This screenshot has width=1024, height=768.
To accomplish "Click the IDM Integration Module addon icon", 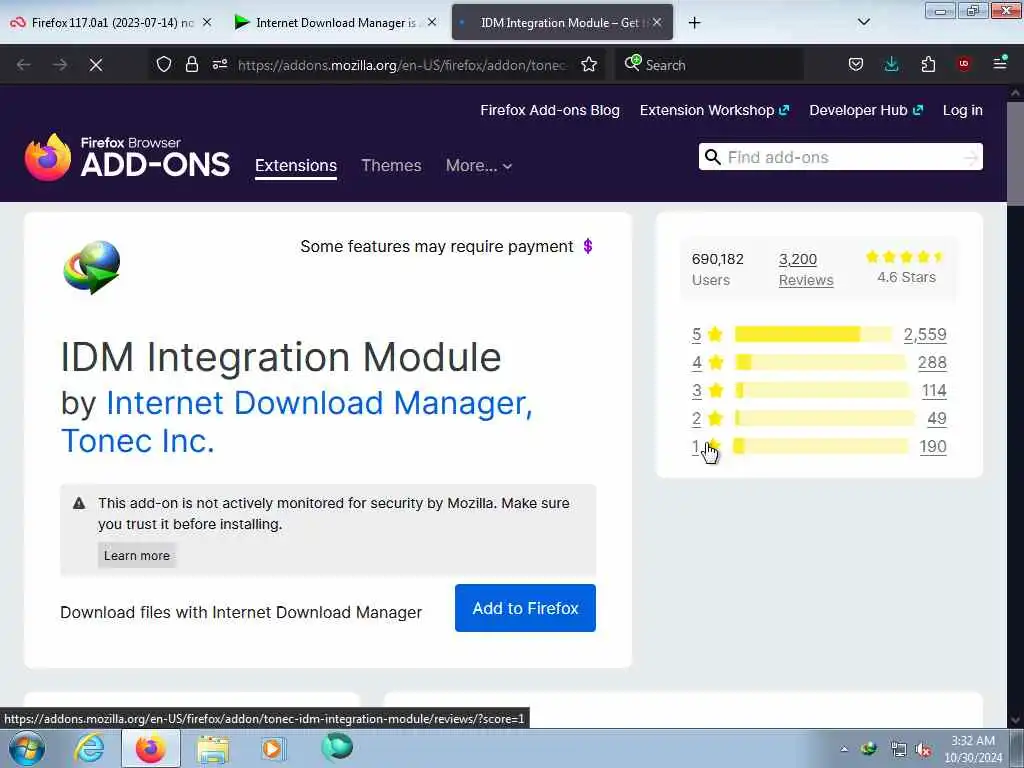I will (x=91, y=267).
